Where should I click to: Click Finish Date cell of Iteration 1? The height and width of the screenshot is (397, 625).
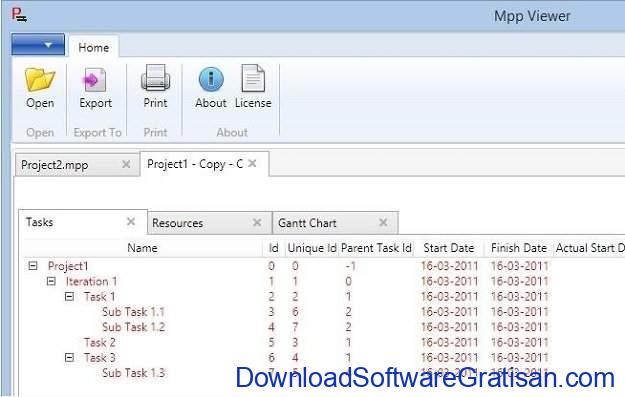[x=519, y=281]
